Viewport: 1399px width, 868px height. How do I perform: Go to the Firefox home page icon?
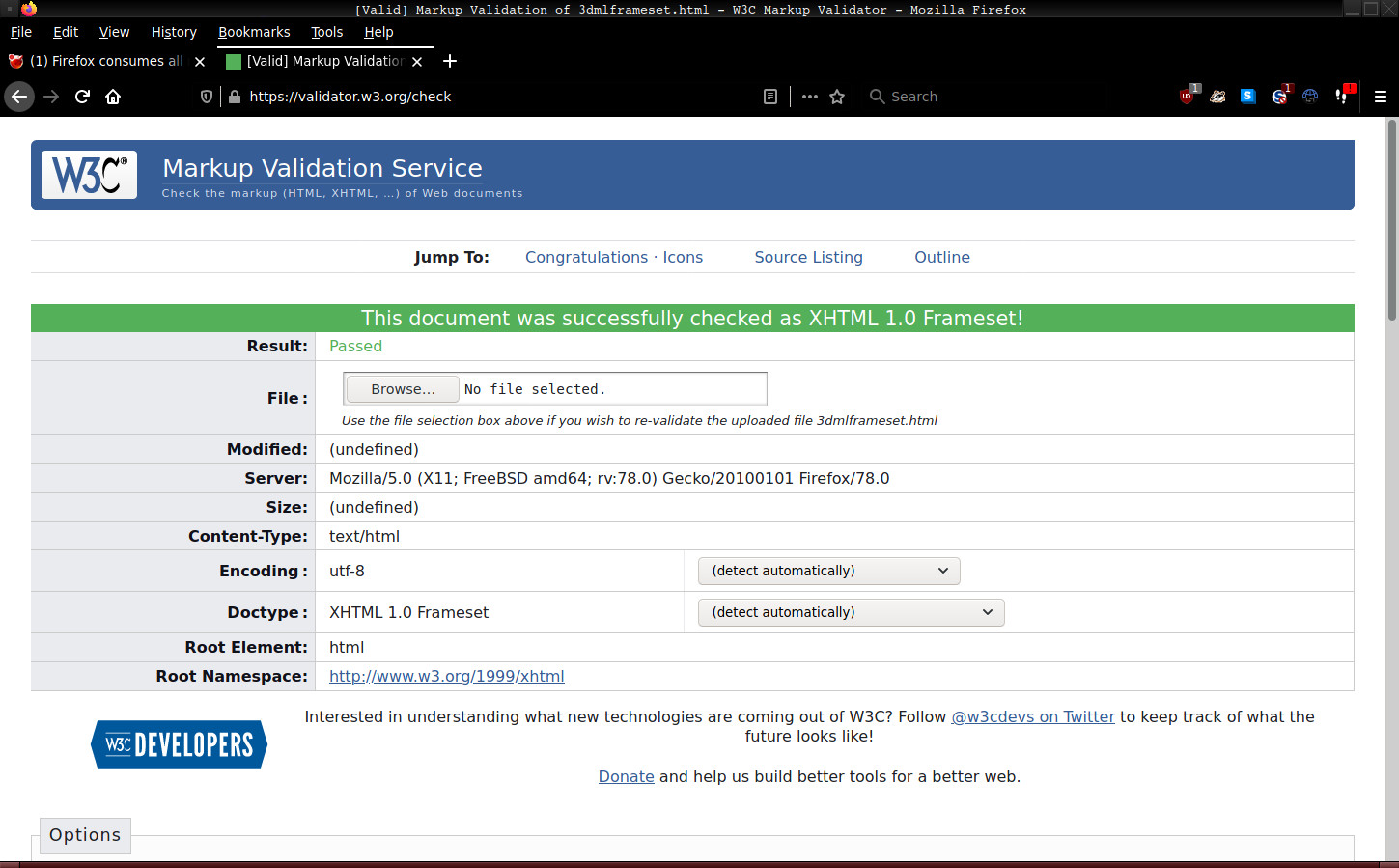click(x=113, y=97)
